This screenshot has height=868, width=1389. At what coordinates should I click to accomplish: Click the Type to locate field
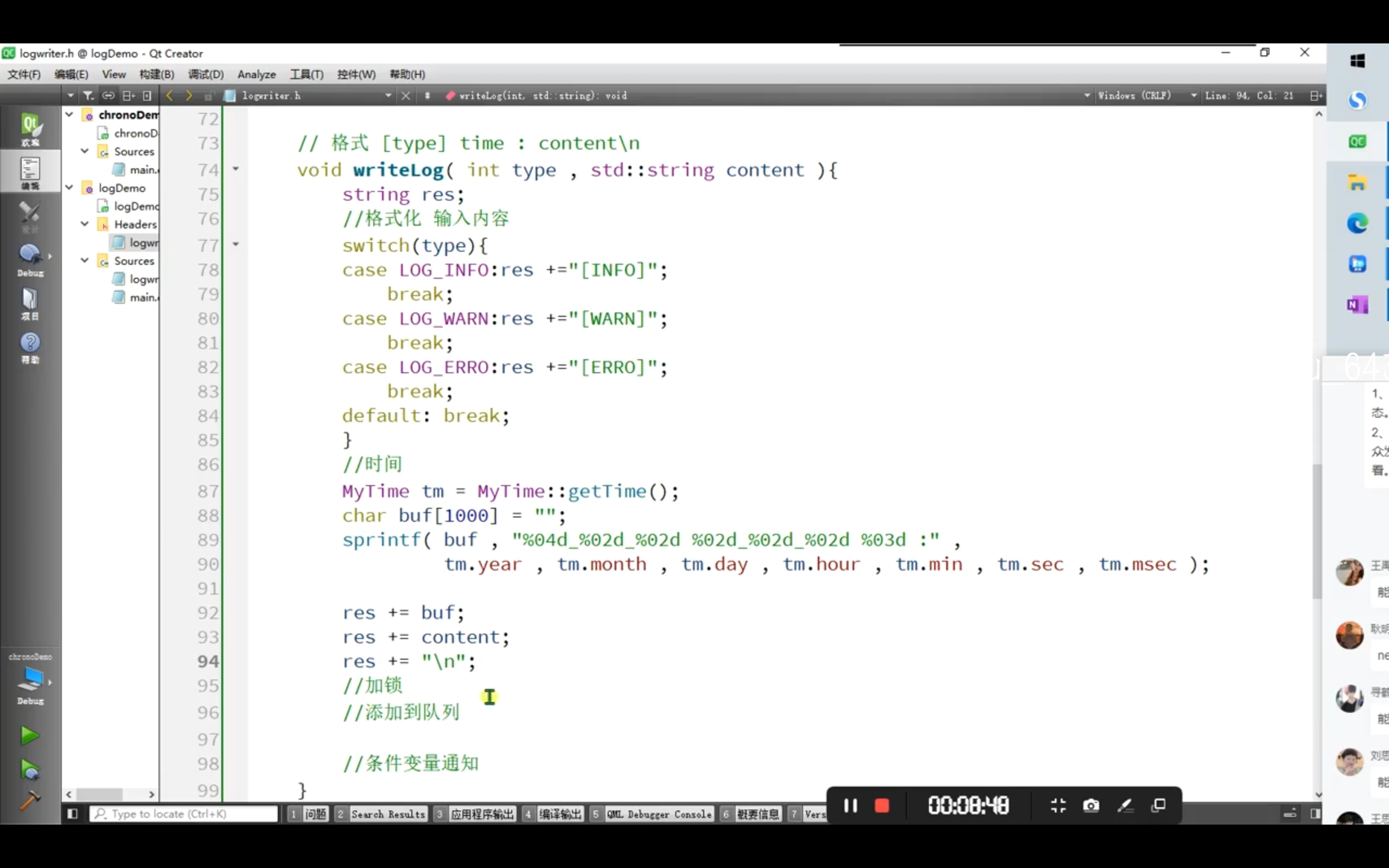184,813
